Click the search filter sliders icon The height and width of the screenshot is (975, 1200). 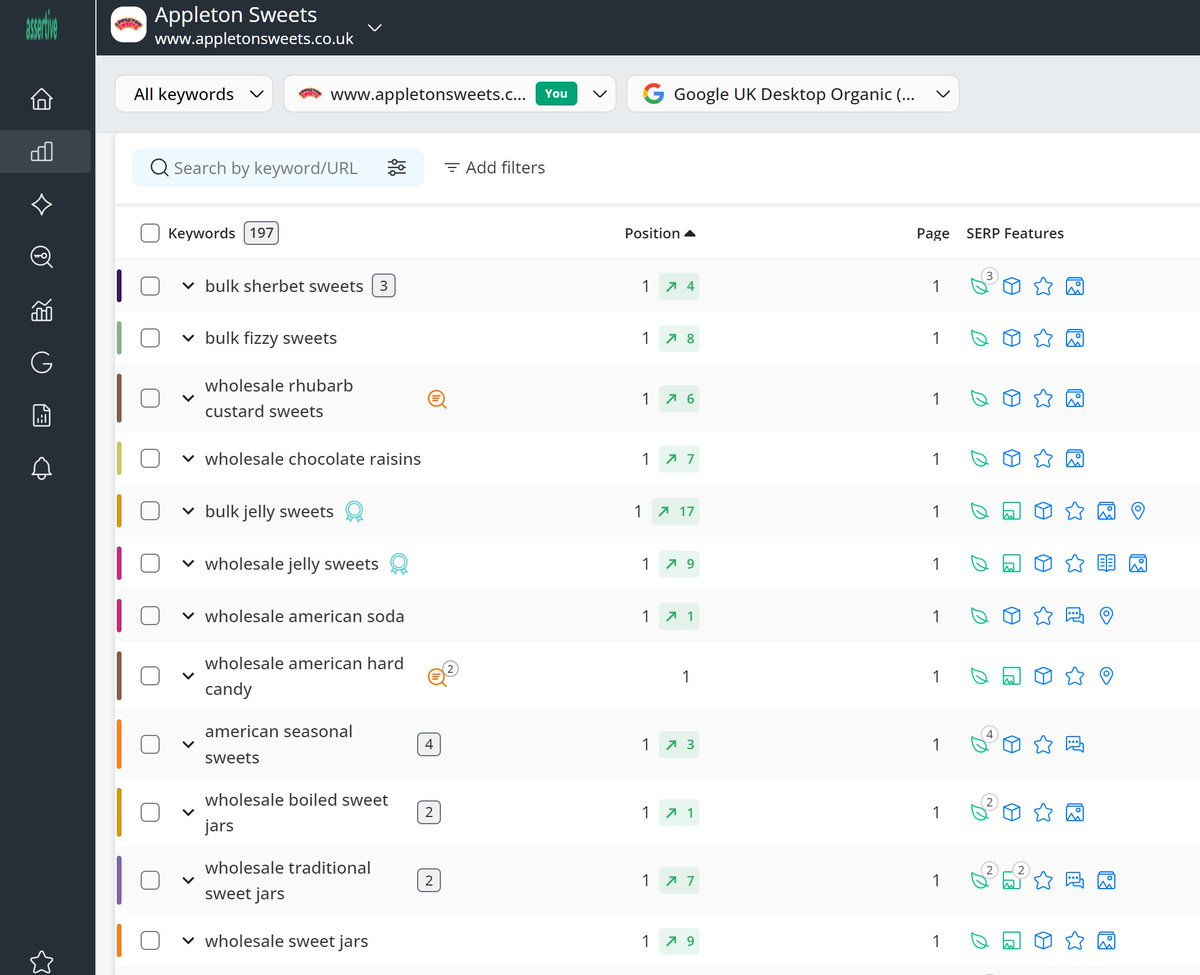coord(397,168)
